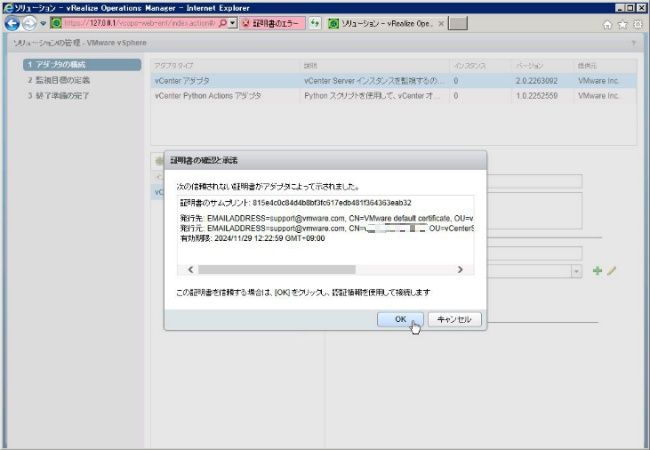Click the address bar URL field
Image resolution: width=650 pixels, height=450 pixels.
139,23
